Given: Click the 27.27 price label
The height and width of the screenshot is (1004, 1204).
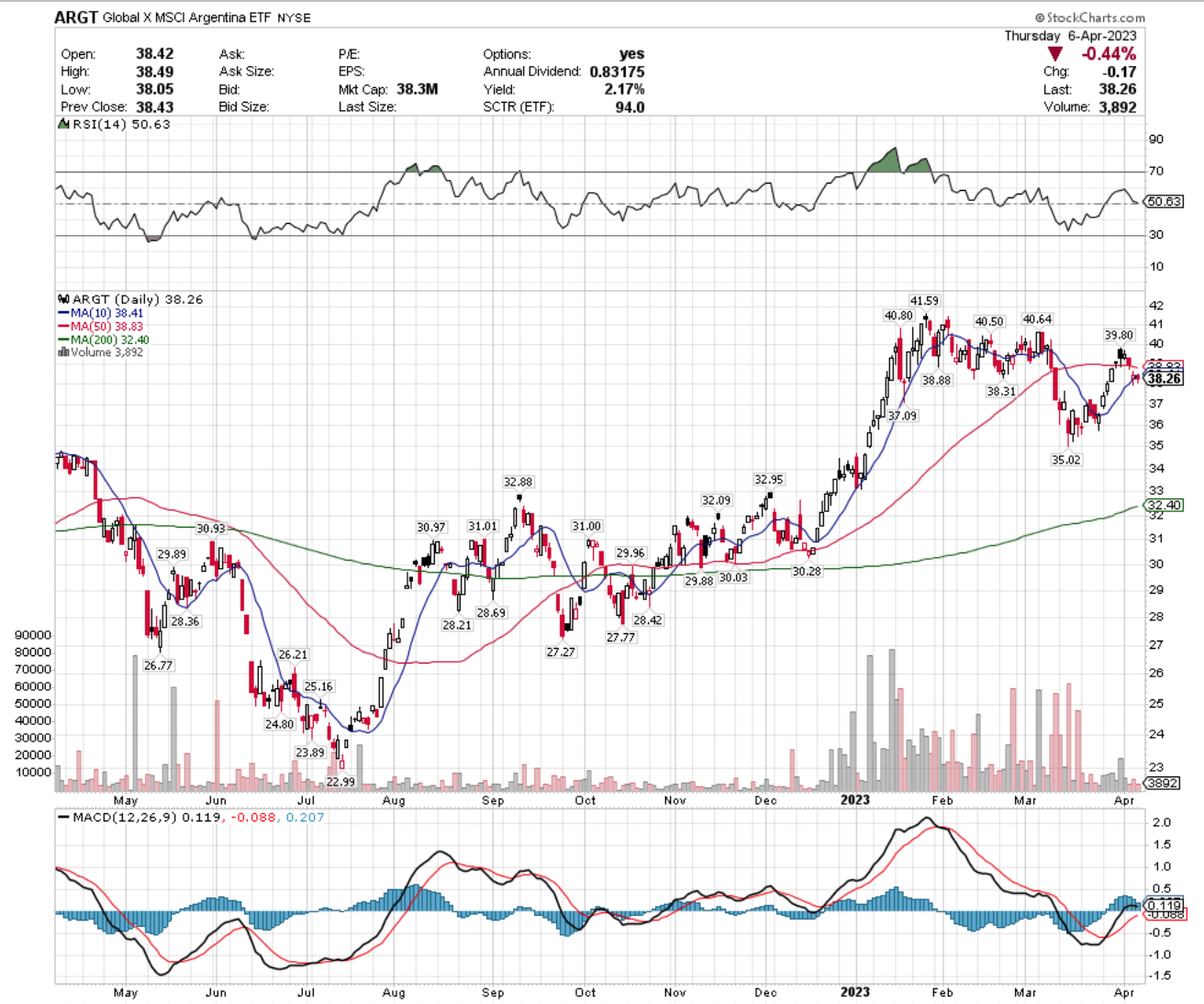Looking at the screenshot, I should (561, 652).
